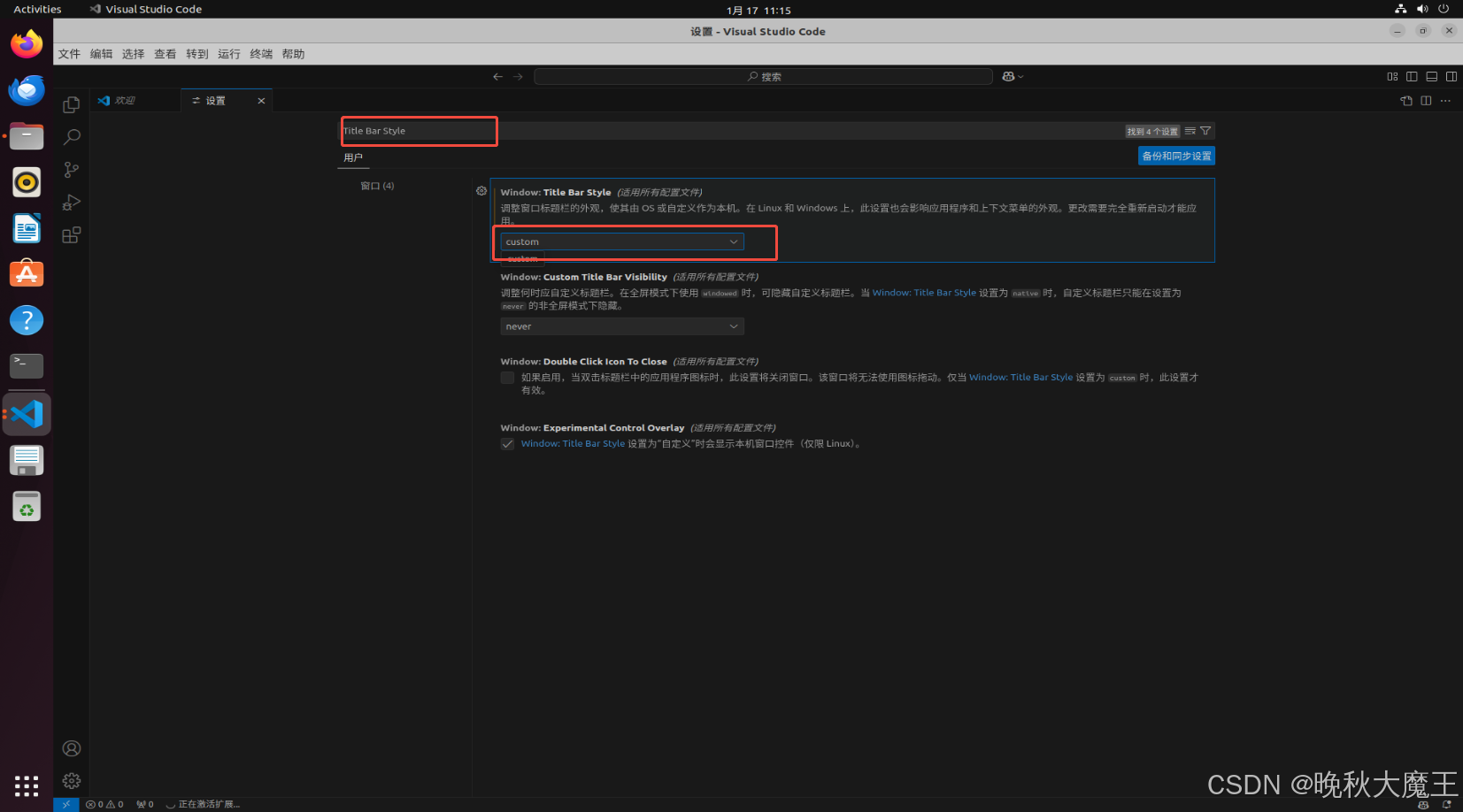Open the 编辑 menu
Viewport: 1463px width, 812px height.
pos(101,54)
